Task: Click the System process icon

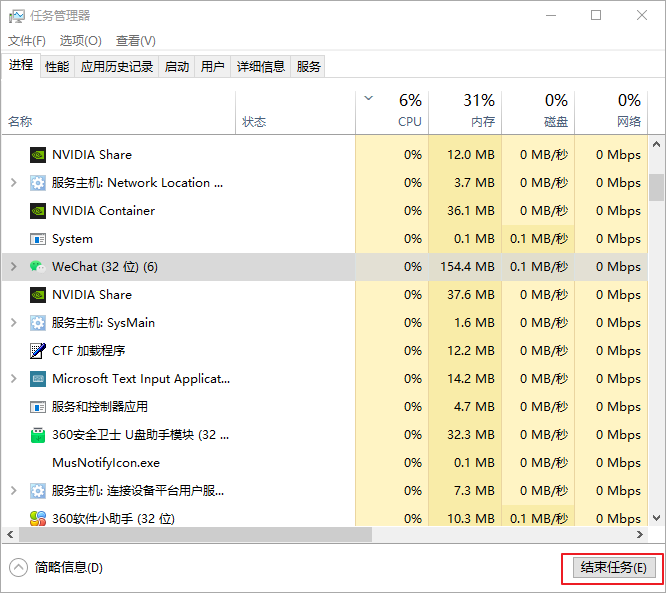Action: pos(38,239)
